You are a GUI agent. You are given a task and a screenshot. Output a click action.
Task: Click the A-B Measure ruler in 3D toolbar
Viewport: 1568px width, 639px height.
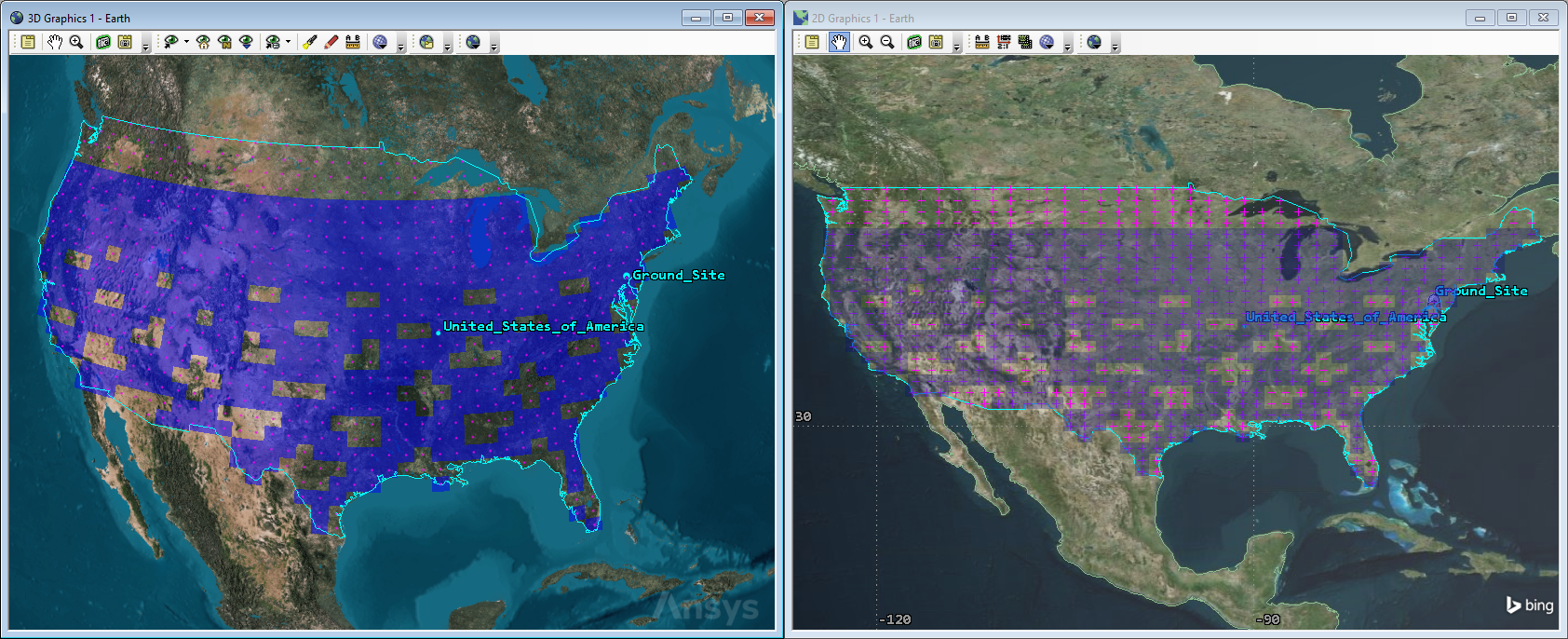click(353, 42)
